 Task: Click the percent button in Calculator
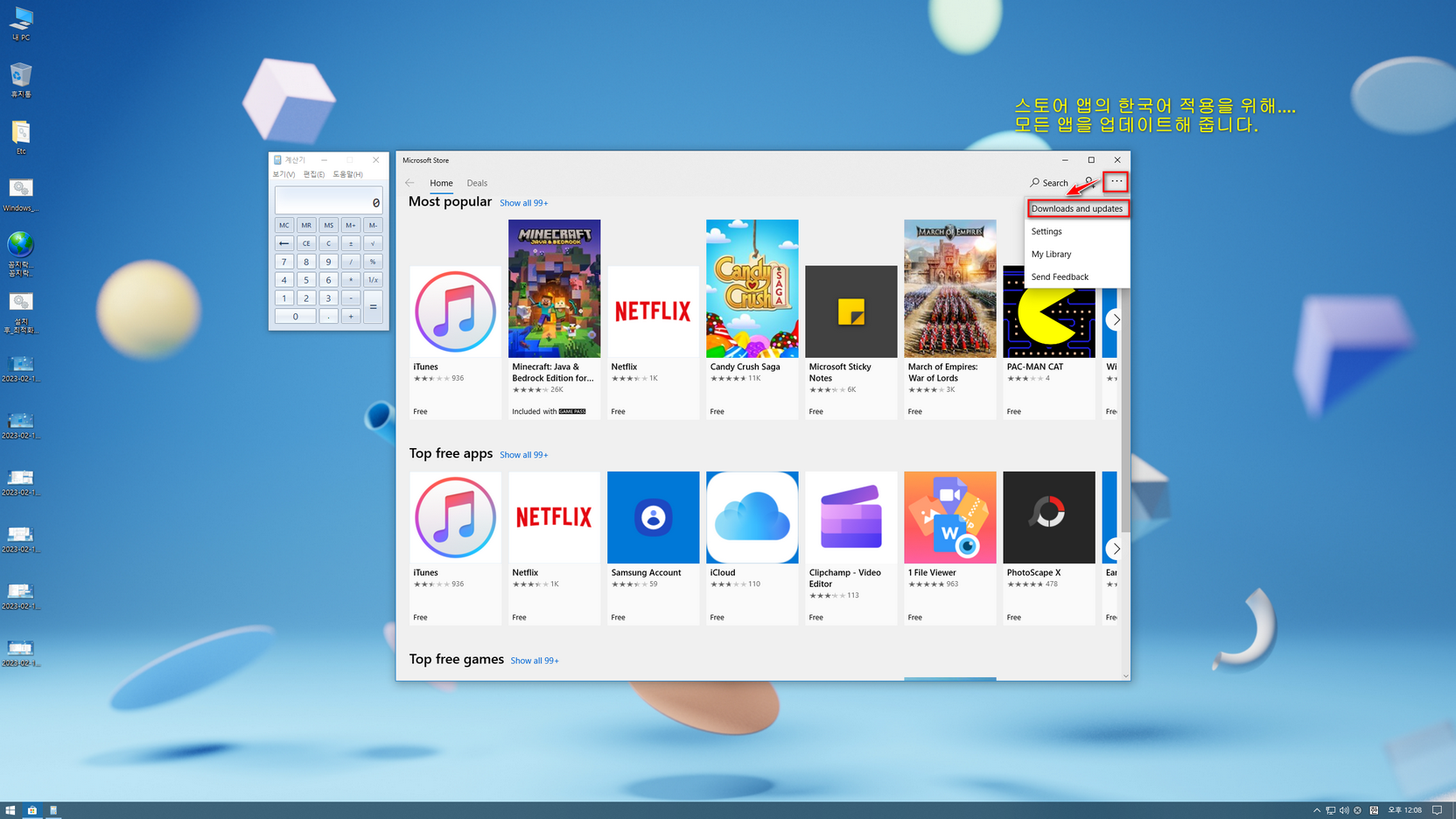click(x=373, y=262)
